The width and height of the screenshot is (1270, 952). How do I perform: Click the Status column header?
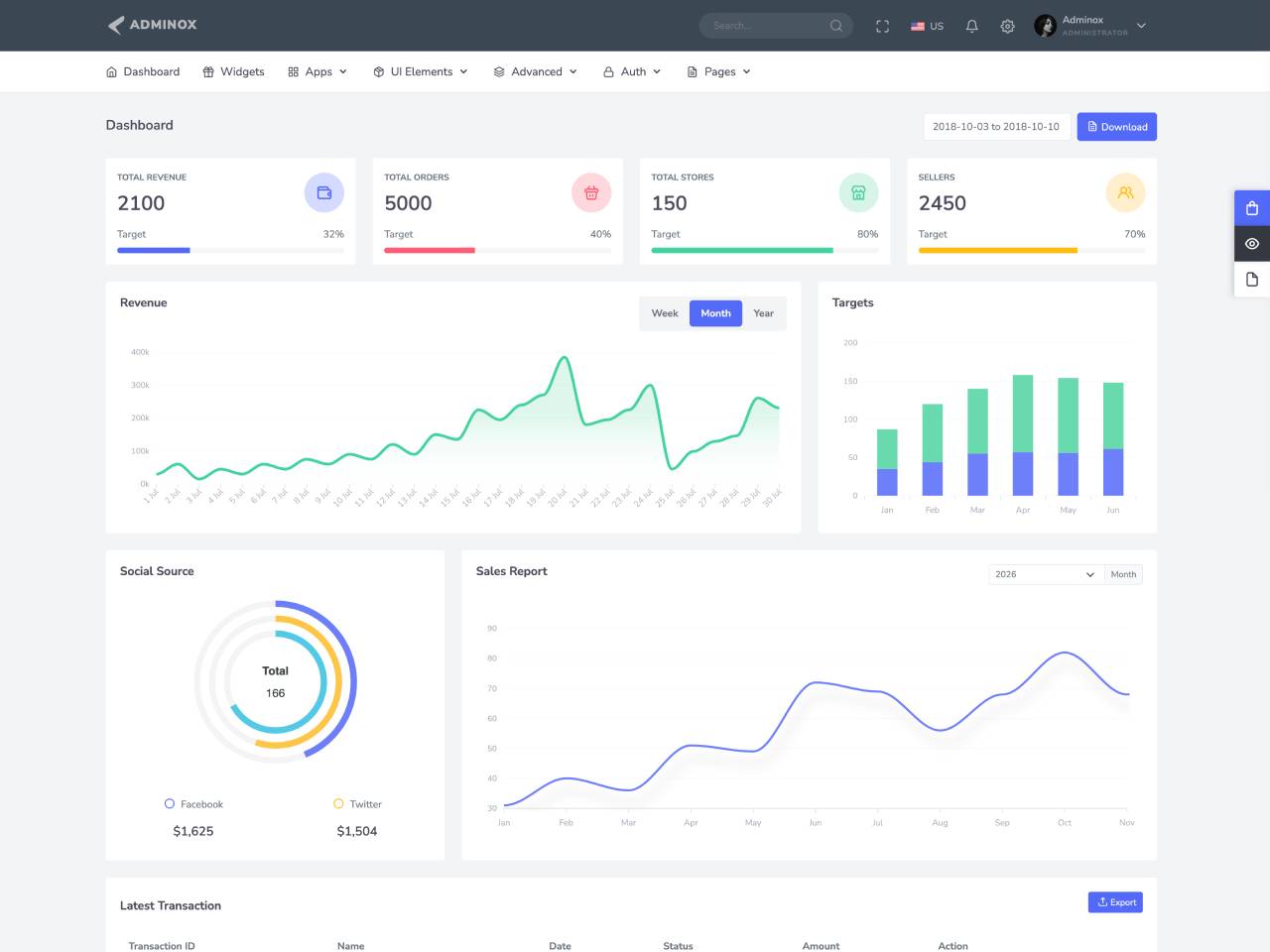(678, 946)
